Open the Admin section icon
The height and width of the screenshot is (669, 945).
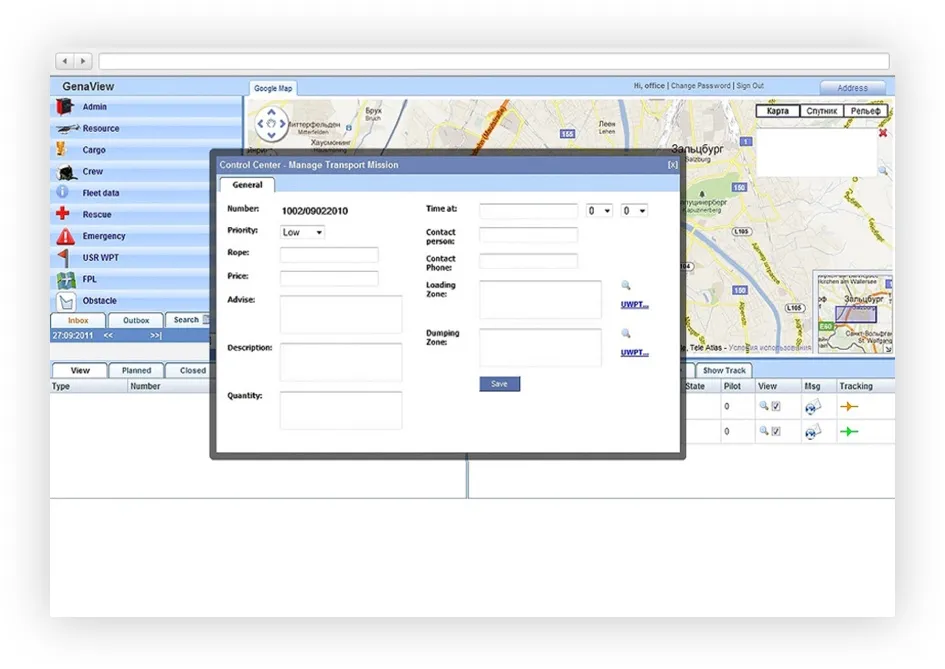pos(64,107)
